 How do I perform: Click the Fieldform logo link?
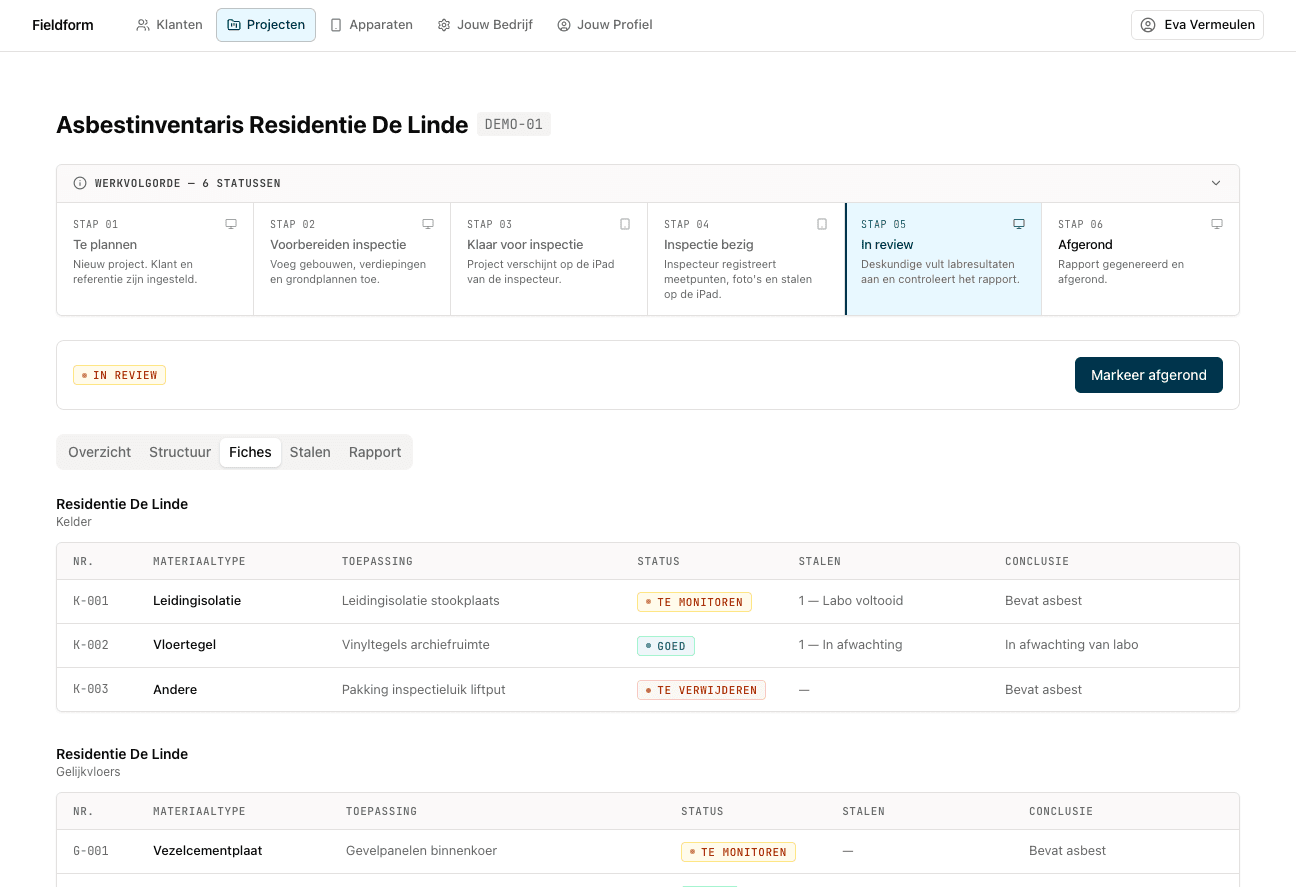click(x=63, y=25)
